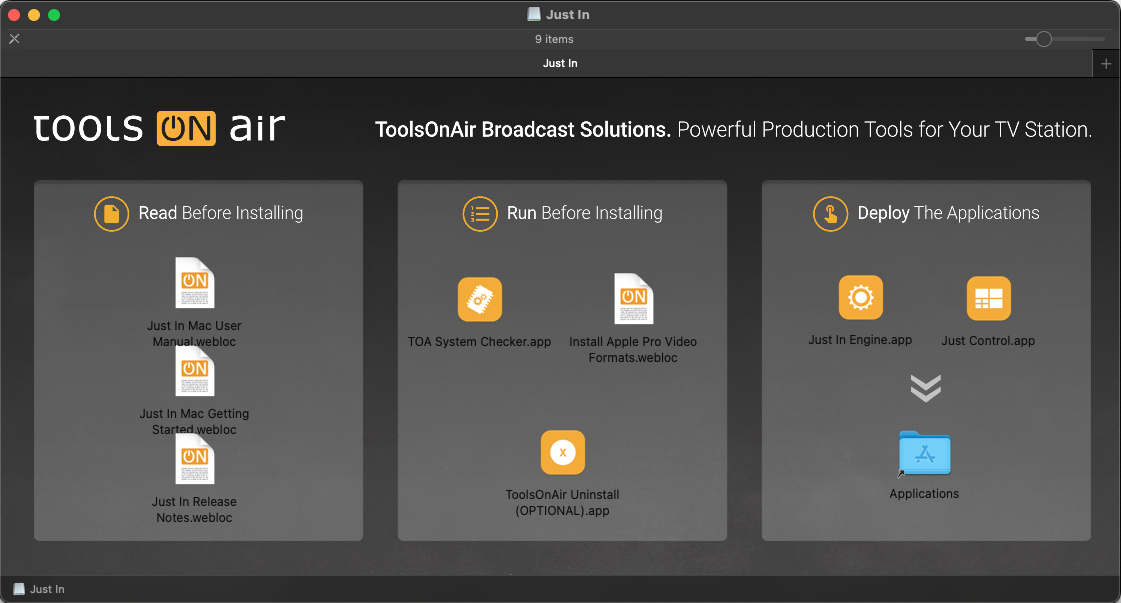The width and height of the screenshot is (1121, 603).
Task: Add a new tab with the plus button
Action: pos(1106,64)
